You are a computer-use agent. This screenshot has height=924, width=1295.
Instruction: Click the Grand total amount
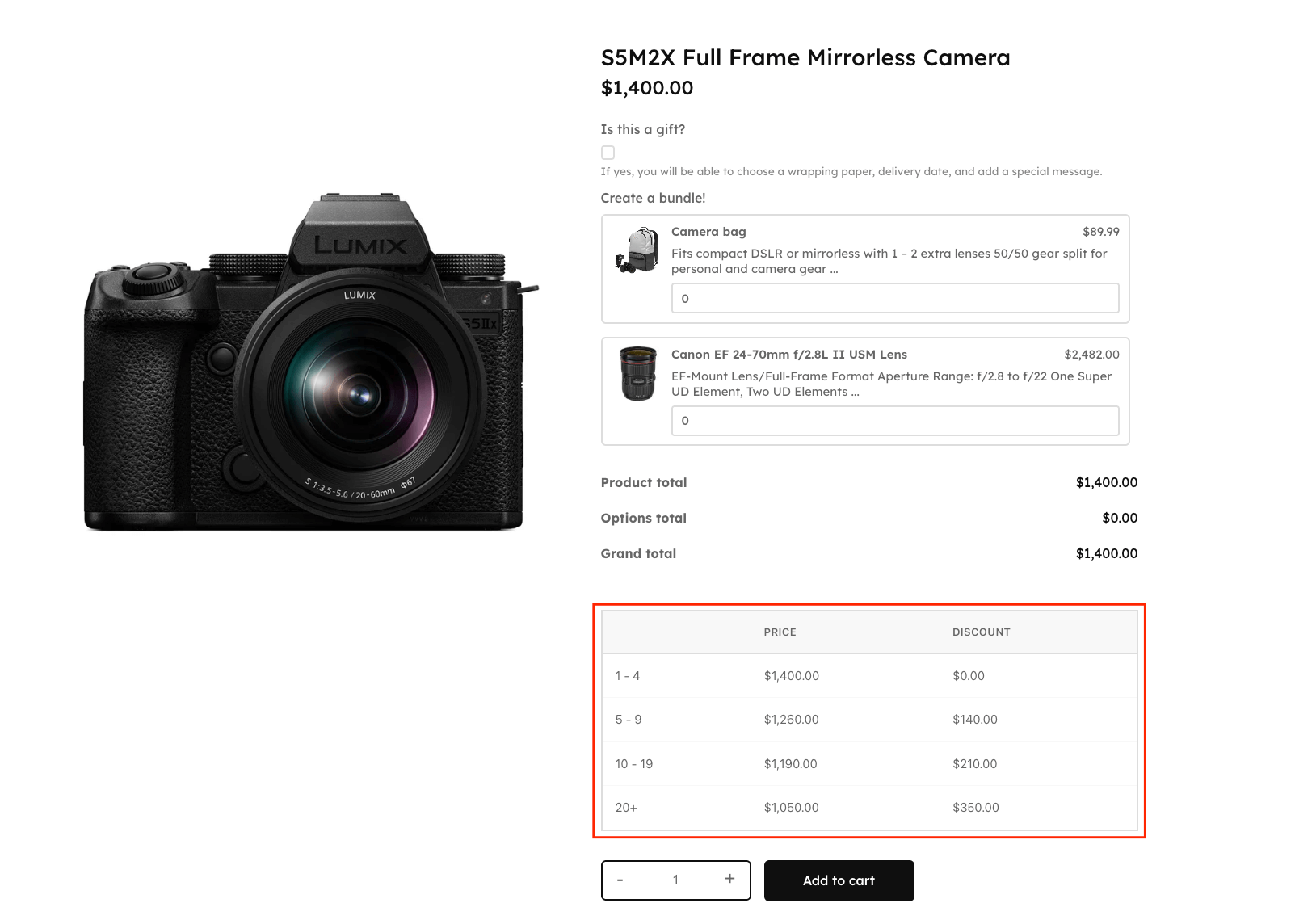click(1105, 553)
